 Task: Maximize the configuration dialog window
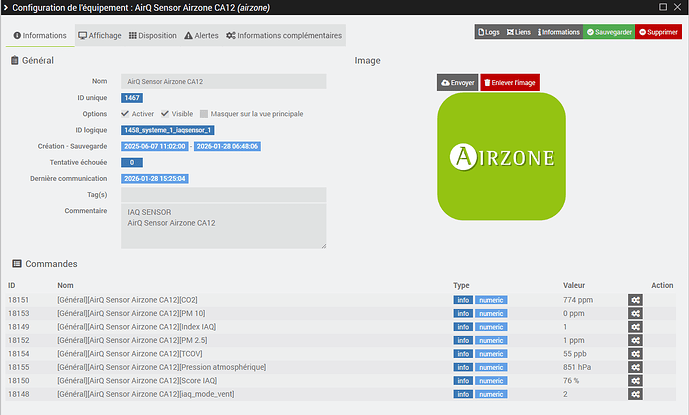point(663,7)
